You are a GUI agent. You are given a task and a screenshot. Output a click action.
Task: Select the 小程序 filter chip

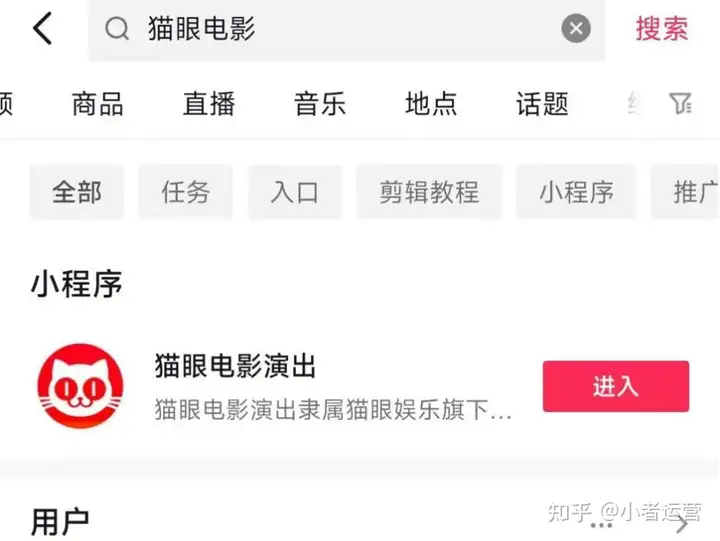pyautogui.click(x=576, y=192)
